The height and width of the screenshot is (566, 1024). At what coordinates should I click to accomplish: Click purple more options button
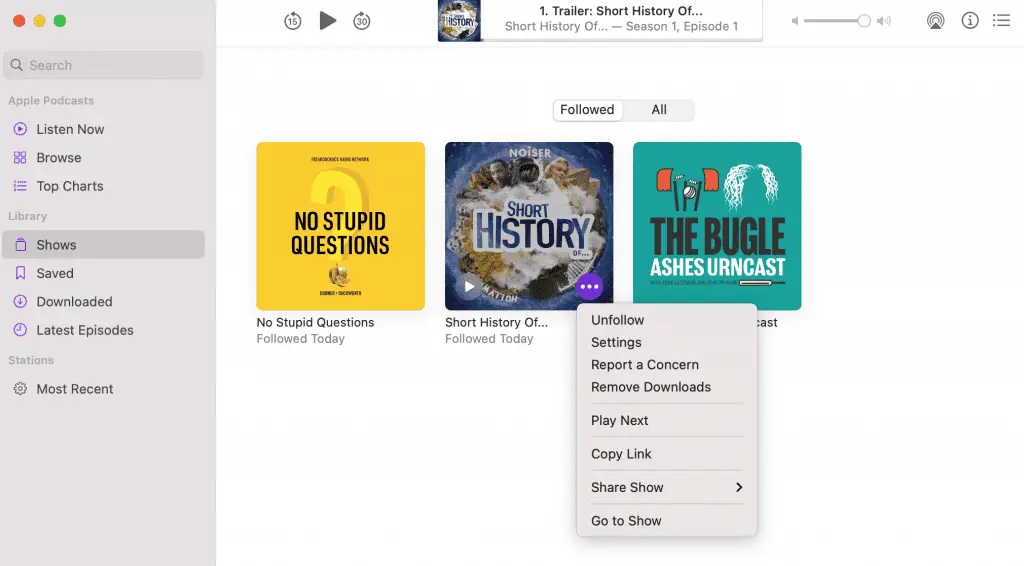589,287
